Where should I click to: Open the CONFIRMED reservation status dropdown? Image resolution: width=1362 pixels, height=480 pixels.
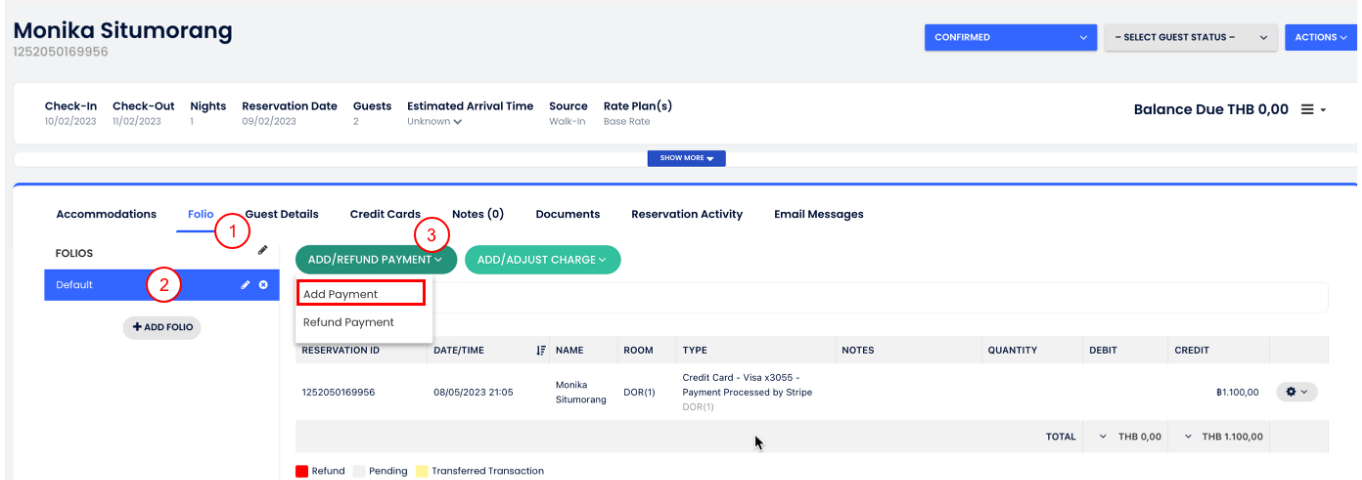pyautogui.click(x=1010, y=38)
